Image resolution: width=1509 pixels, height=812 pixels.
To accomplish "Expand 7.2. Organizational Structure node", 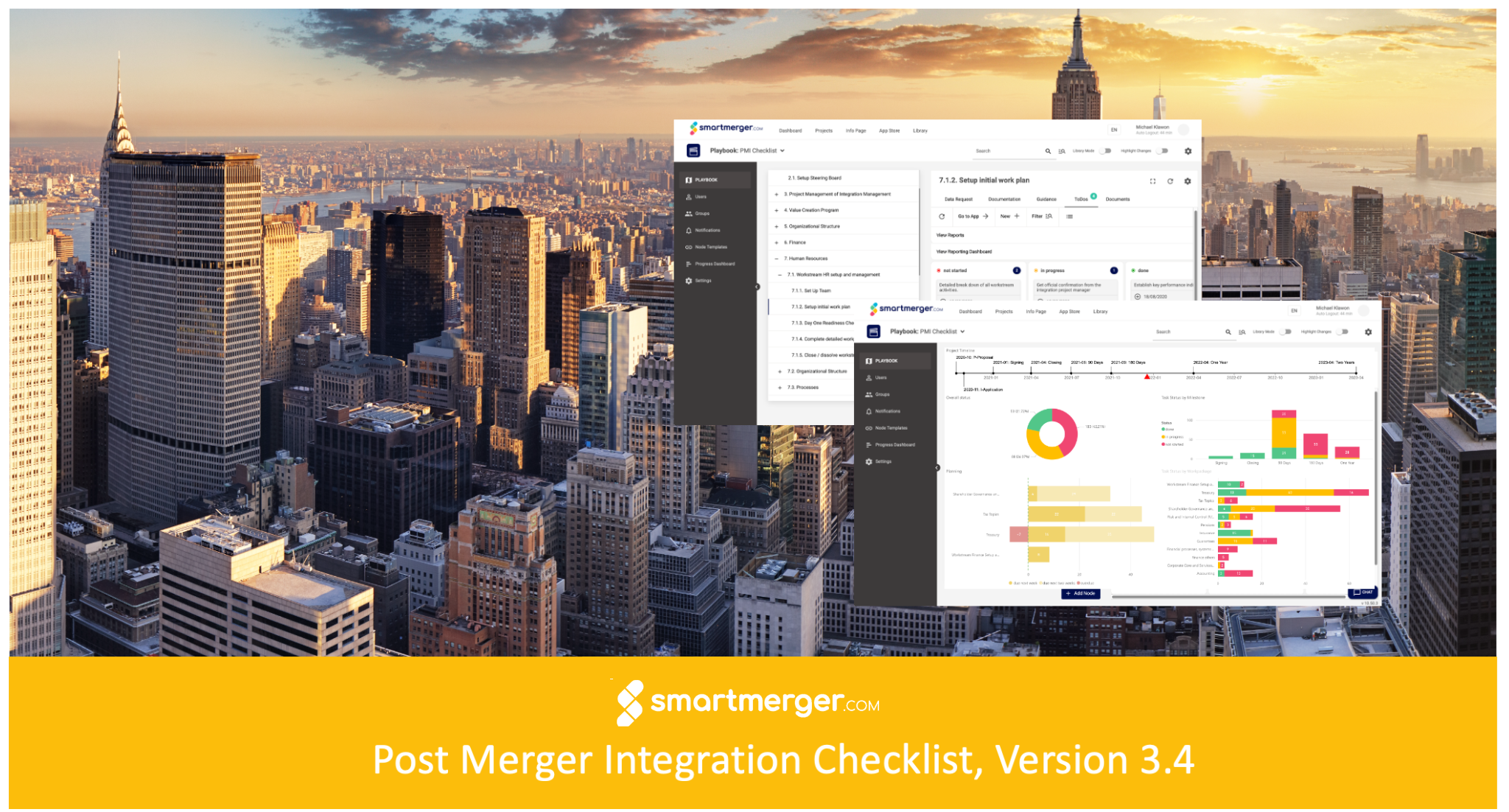I will click(x=780, y=371).
